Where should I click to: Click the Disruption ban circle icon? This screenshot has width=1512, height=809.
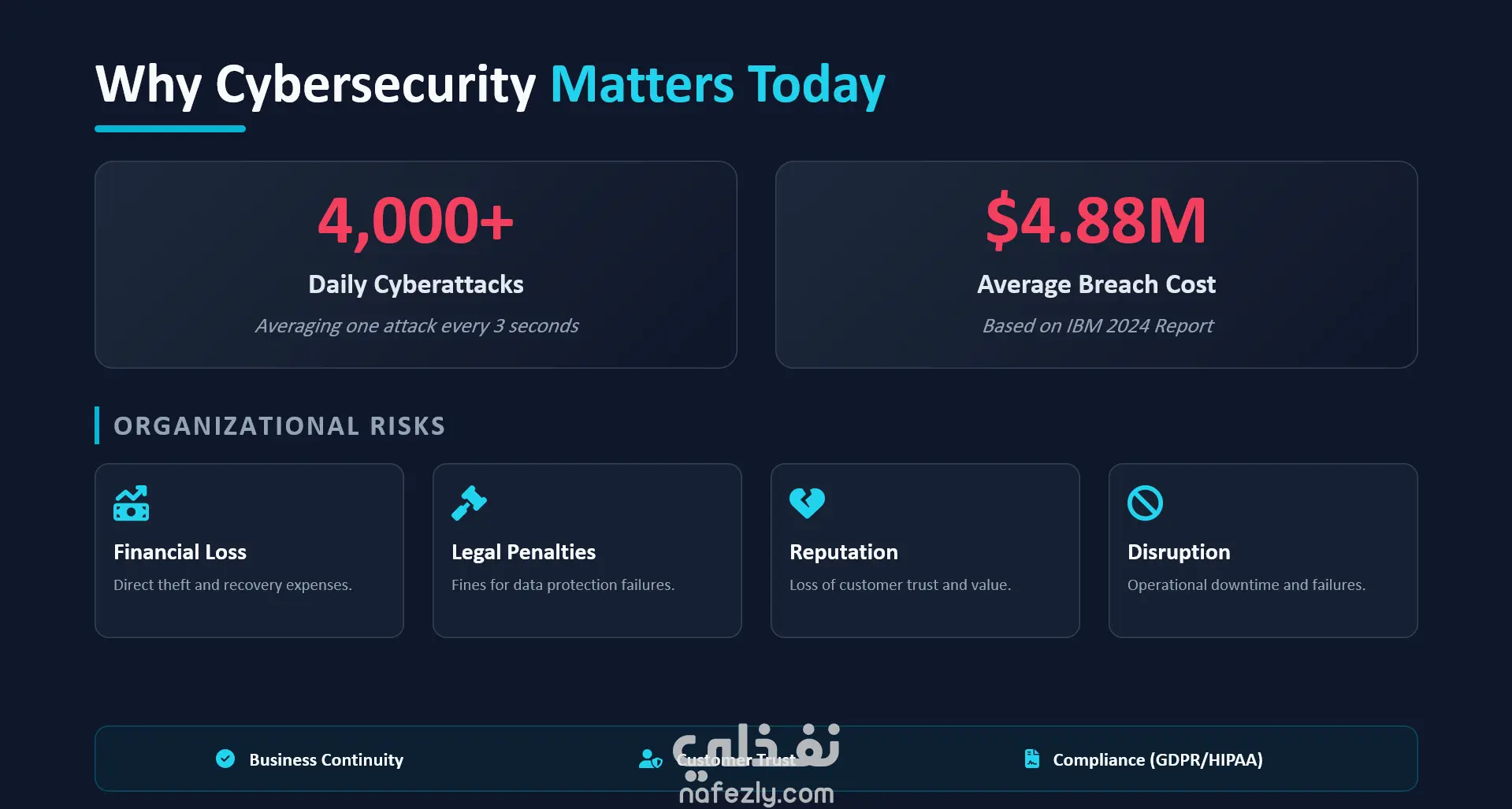[x=1145, y=503]
